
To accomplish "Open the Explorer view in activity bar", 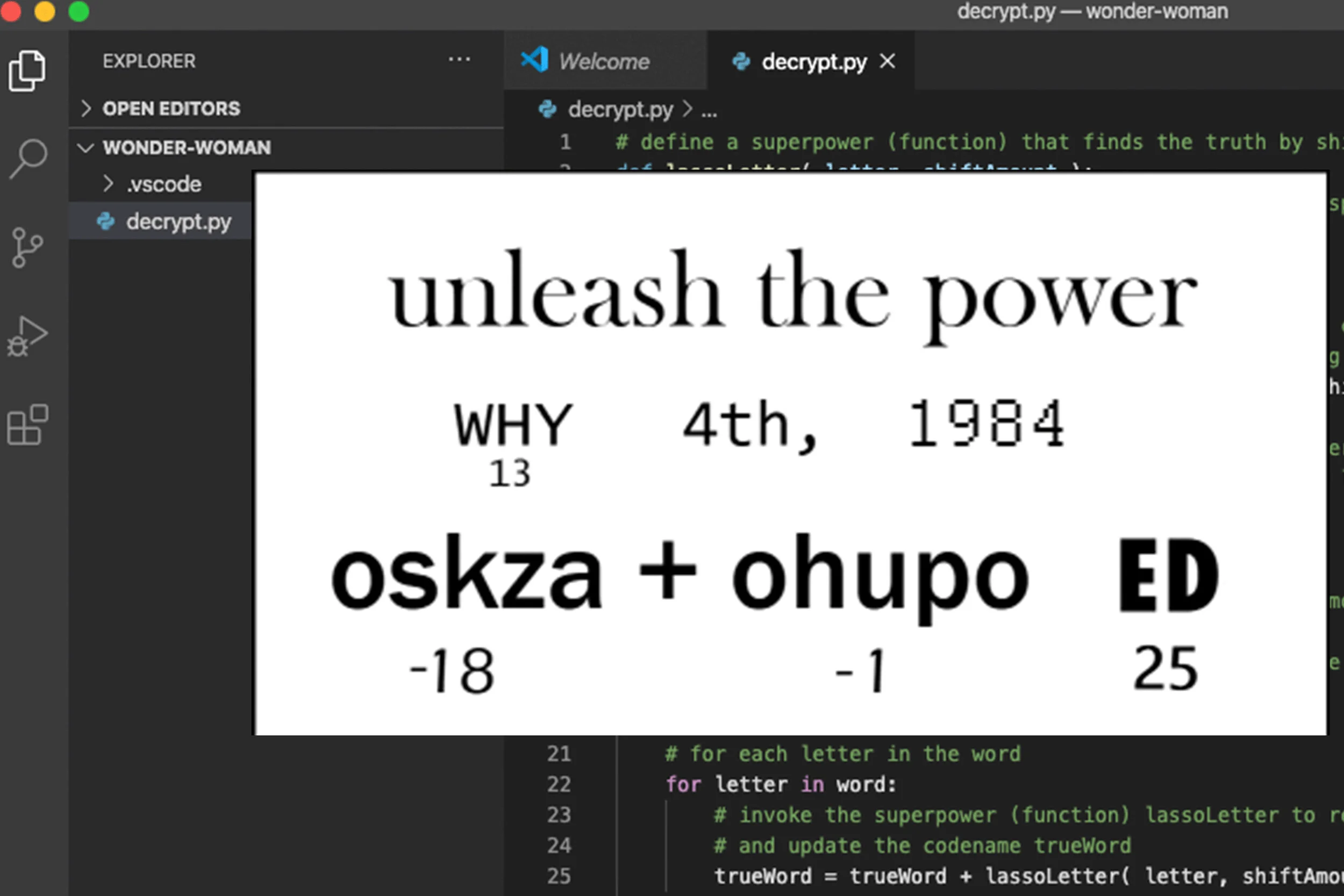I will (x=27, y=71).
